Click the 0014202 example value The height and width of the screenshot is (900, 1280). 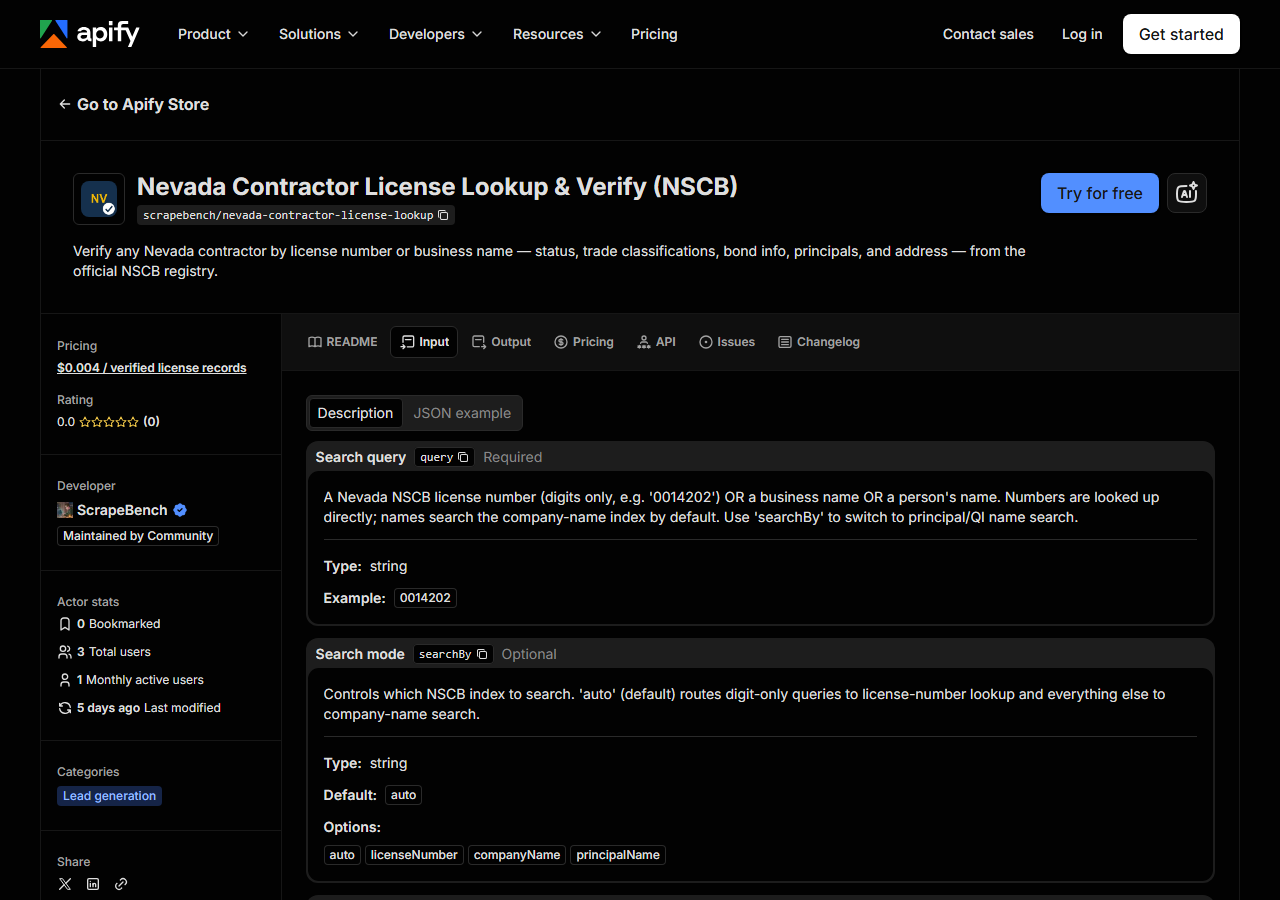[425, 598]
